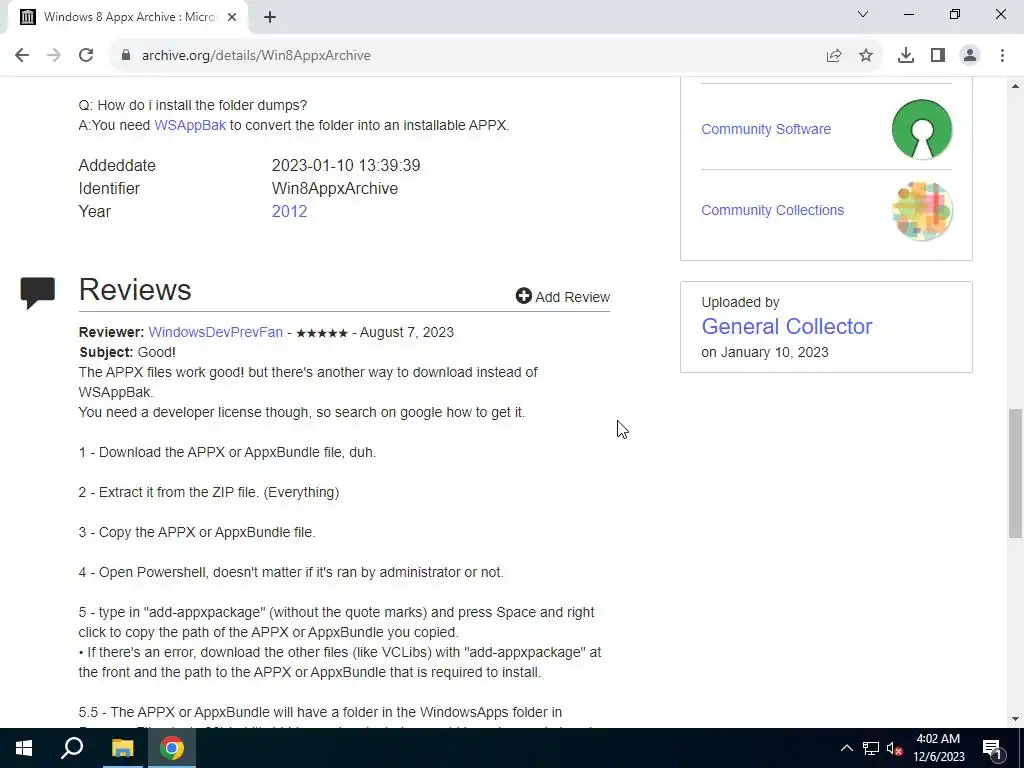Reload the archive.org page

[x=86, y=56]
